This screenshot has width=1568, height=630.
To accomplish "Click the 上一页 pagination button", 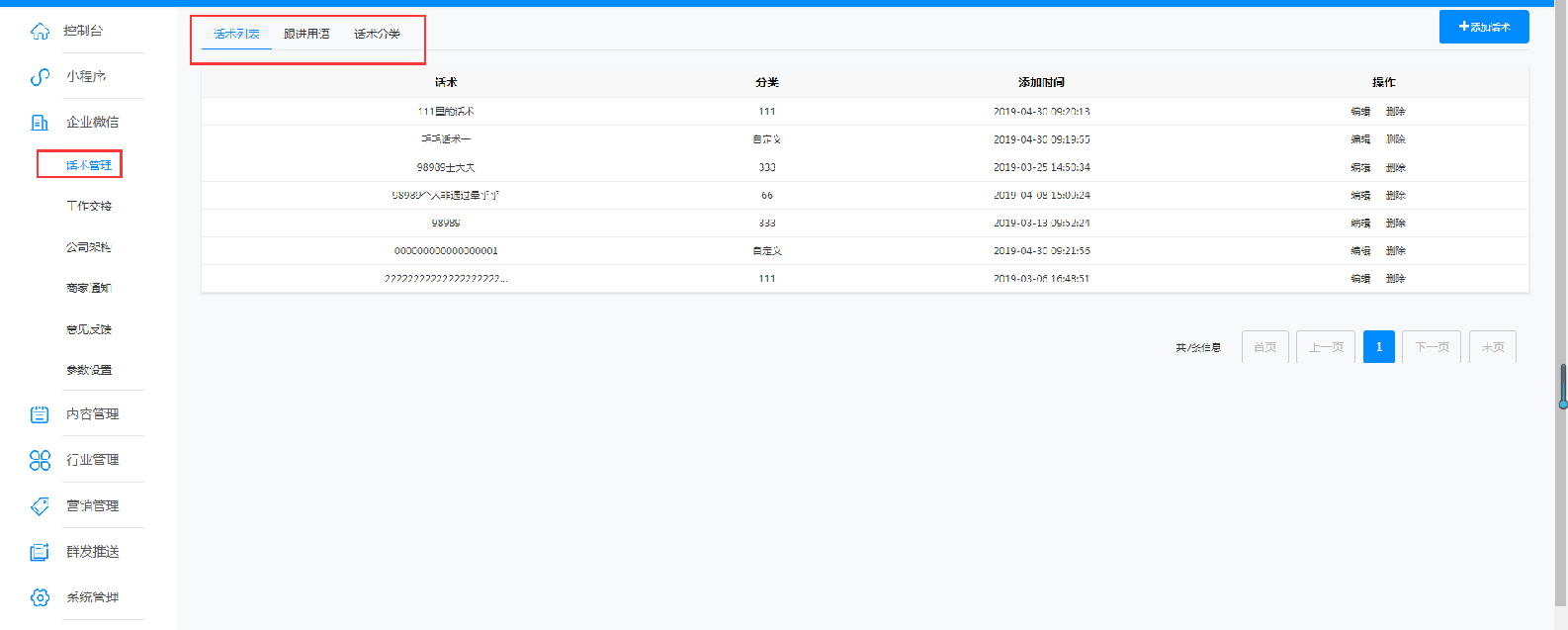I will tap(1326, 347).
